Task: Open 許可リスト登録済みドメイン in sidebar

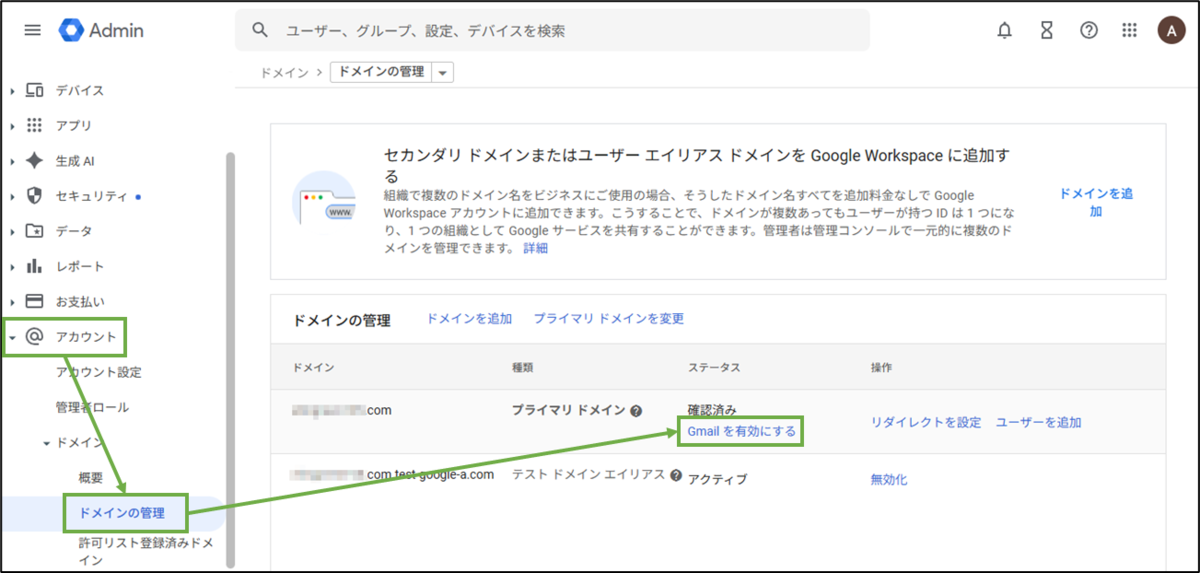Action: point(146,551)
